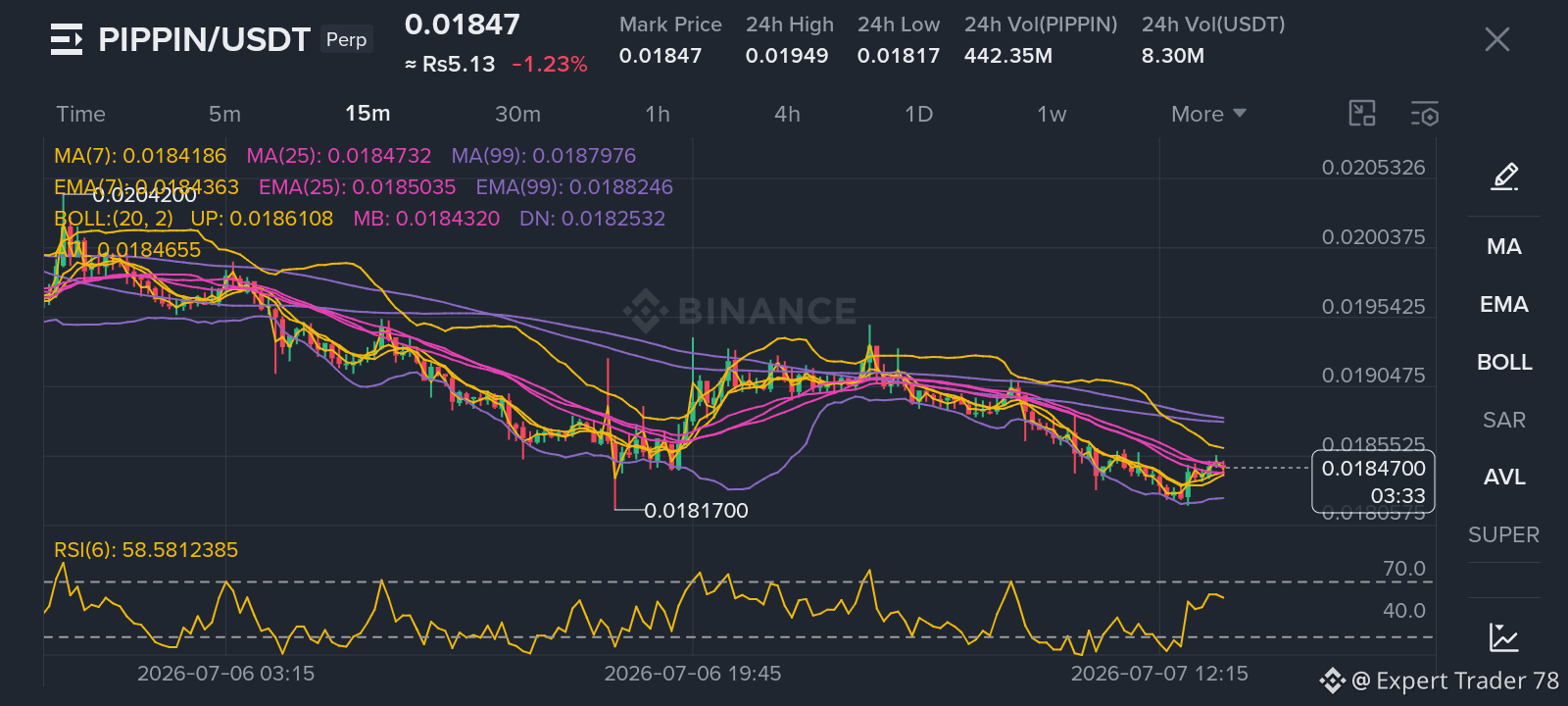Viewport: 1568px width, 706px height.
Task: Click the 2026-07-07 12:15 time label
Action: 1159,674
